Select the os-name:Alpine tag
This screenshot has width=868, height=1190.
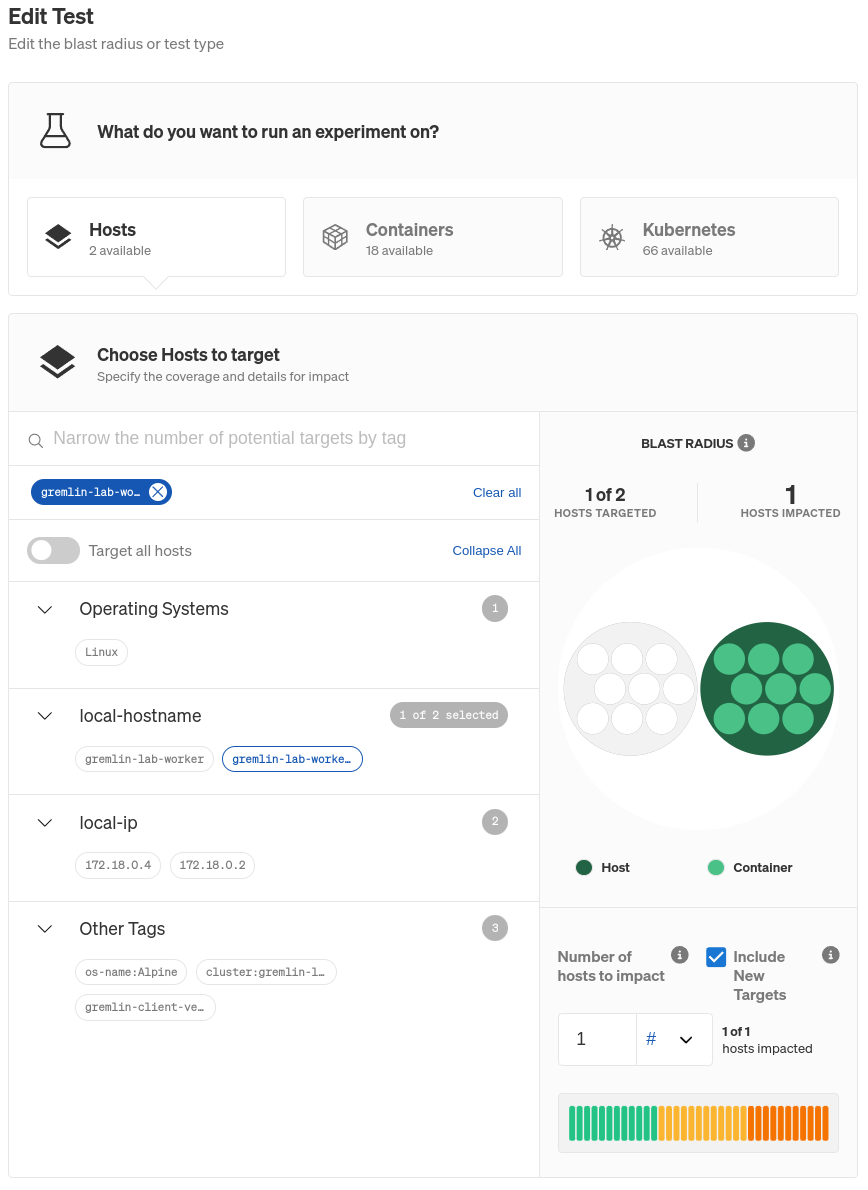click(x=131, y=972)
